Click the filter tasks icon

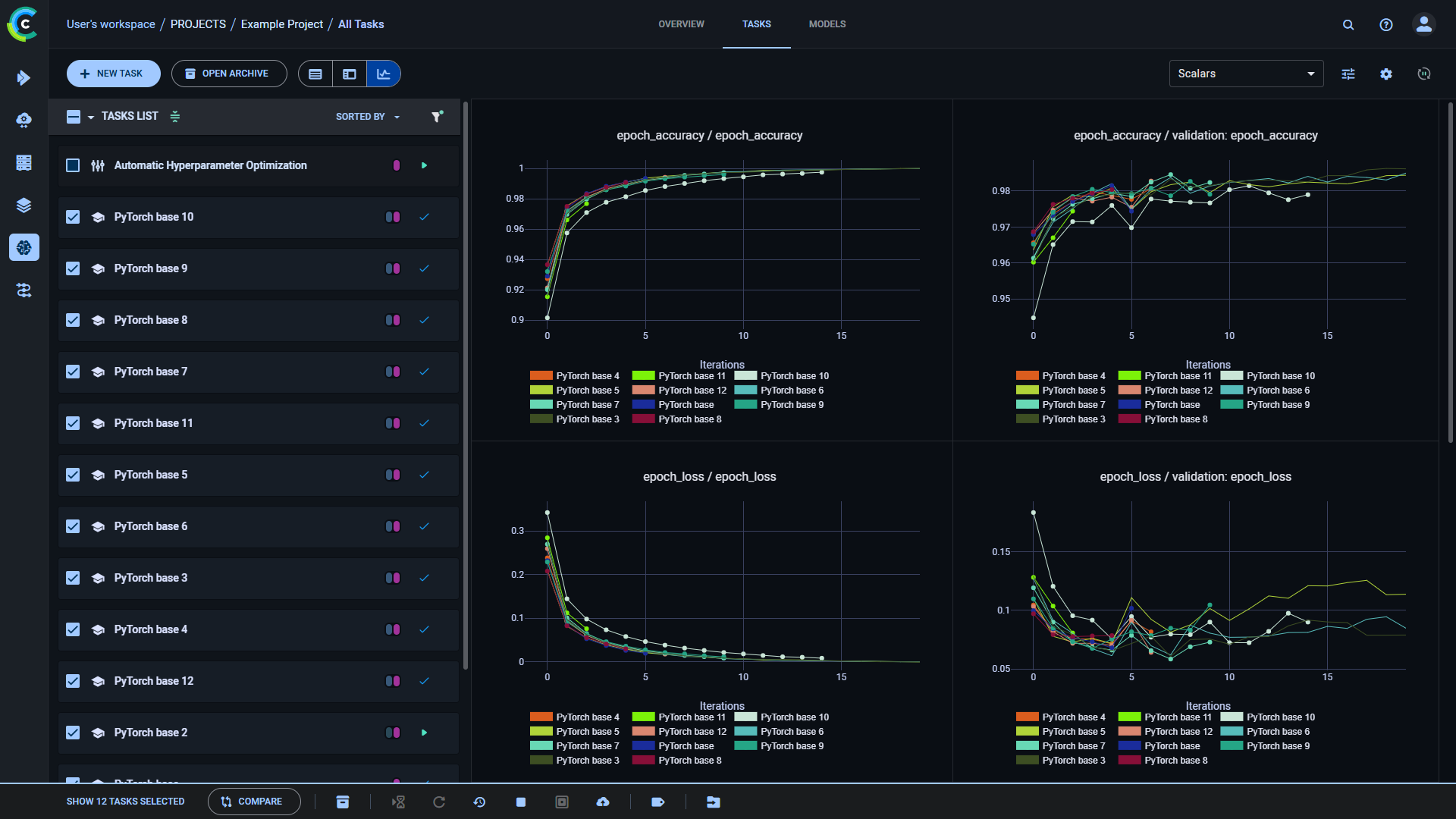coord(437,116)
